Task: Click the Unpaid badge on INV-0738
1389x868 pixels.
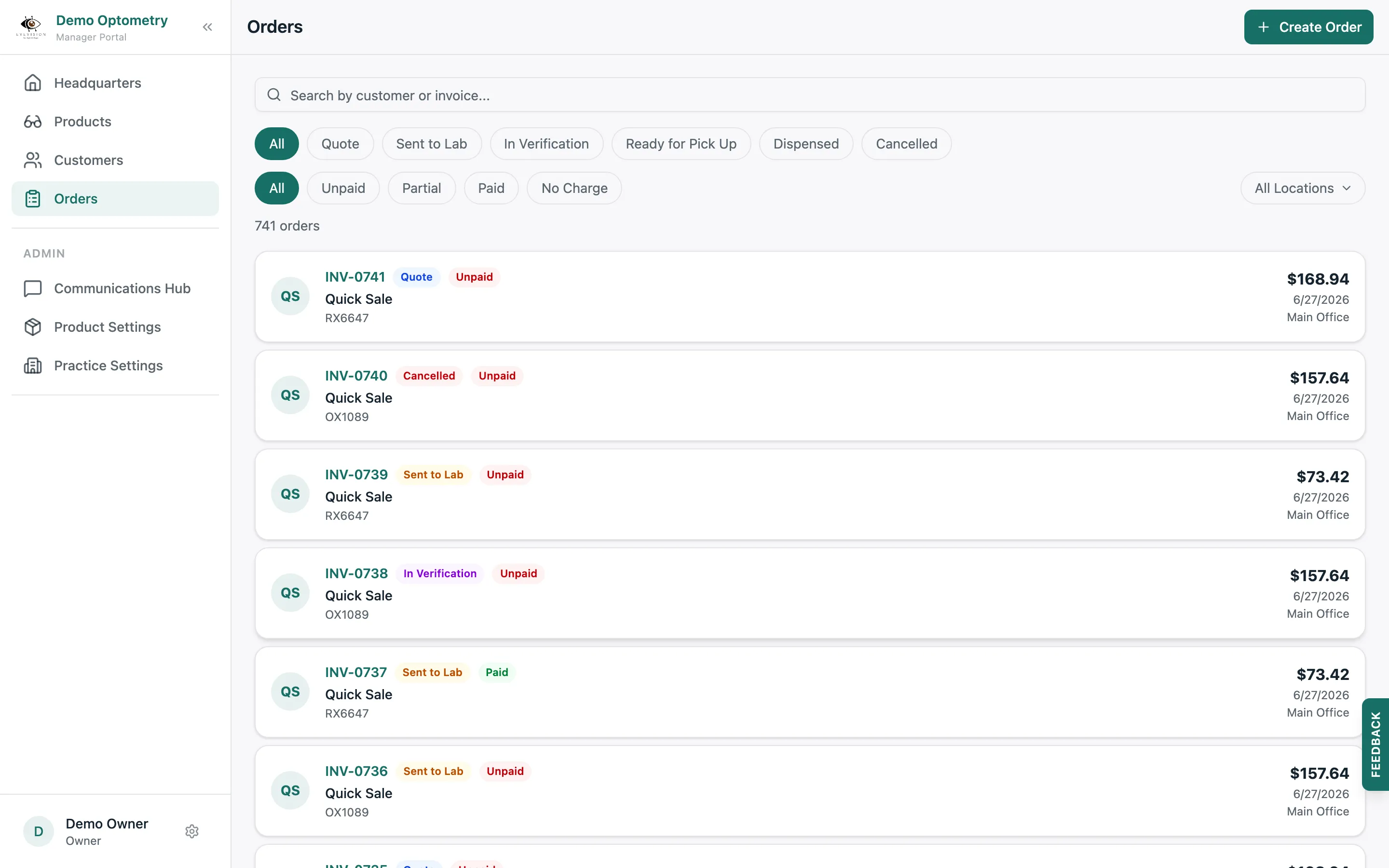Action: [x=518, y=573]
